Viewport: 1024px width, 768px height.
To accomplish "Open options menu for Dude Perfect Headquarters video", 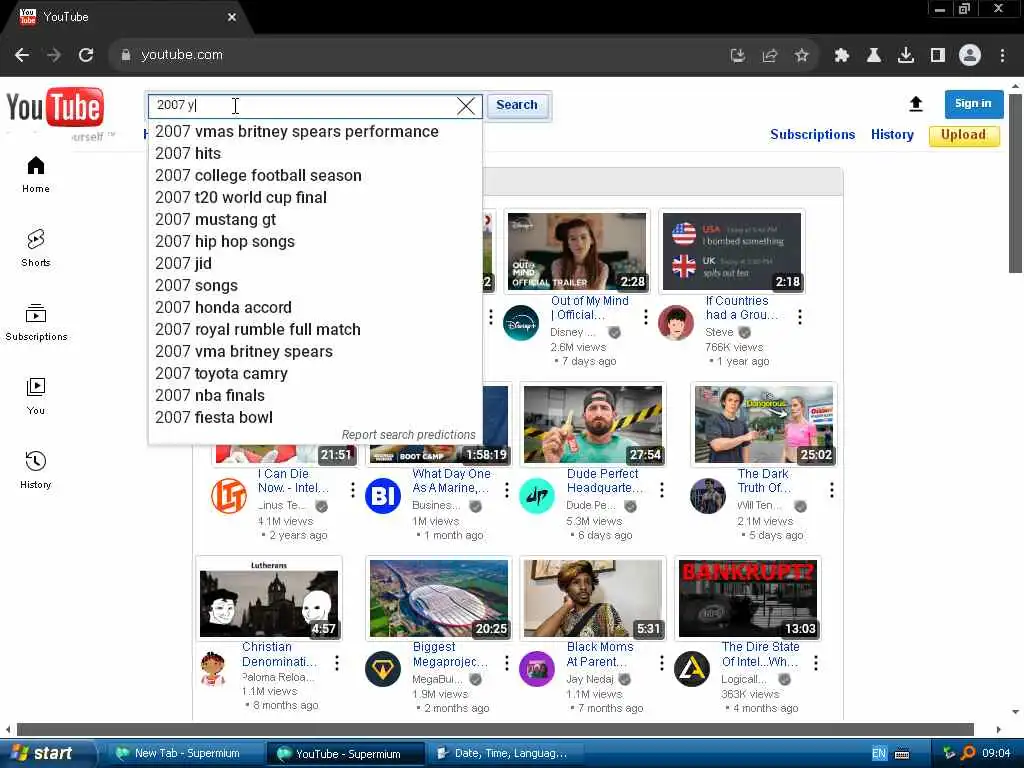I will pyautogui.click(x=662, y=490).
